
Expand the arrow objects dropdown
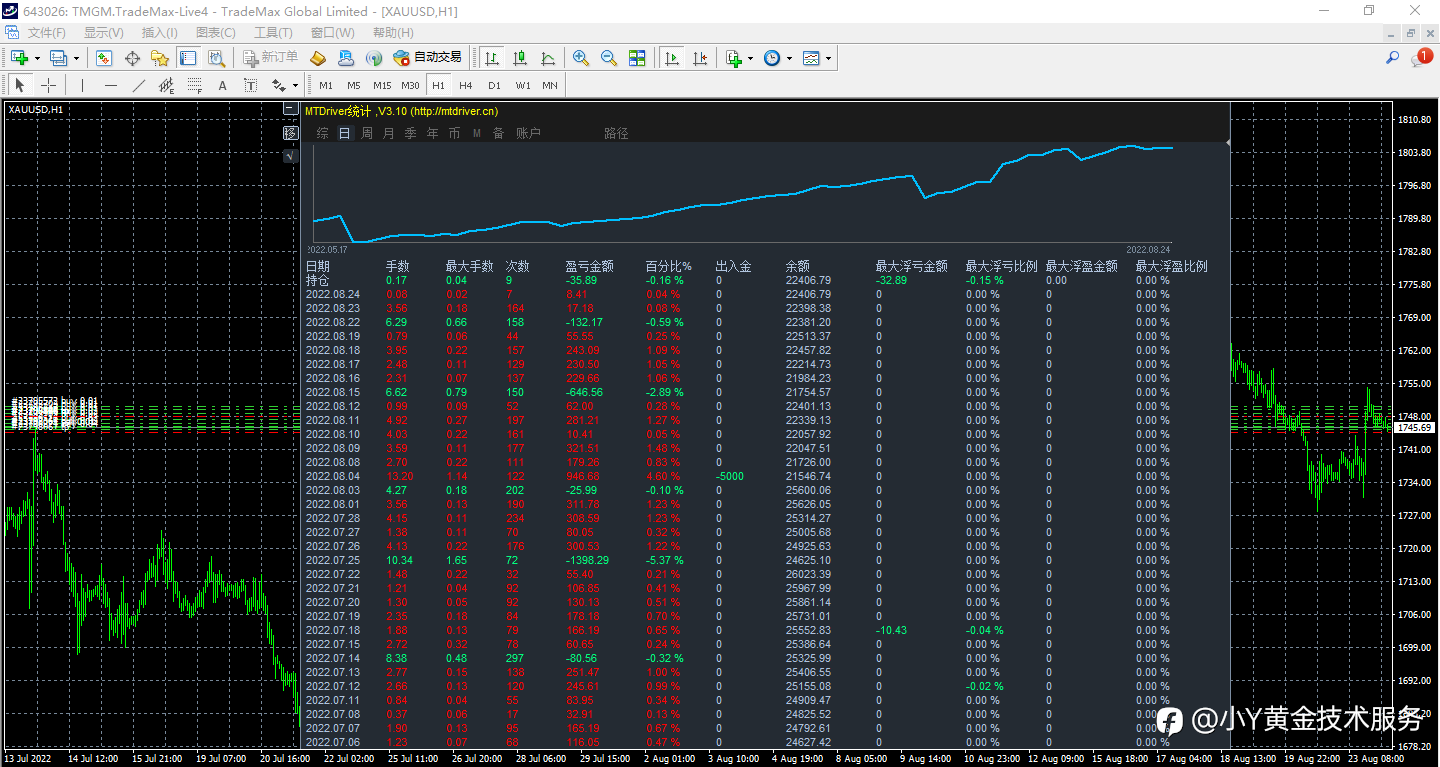(294, 85)
